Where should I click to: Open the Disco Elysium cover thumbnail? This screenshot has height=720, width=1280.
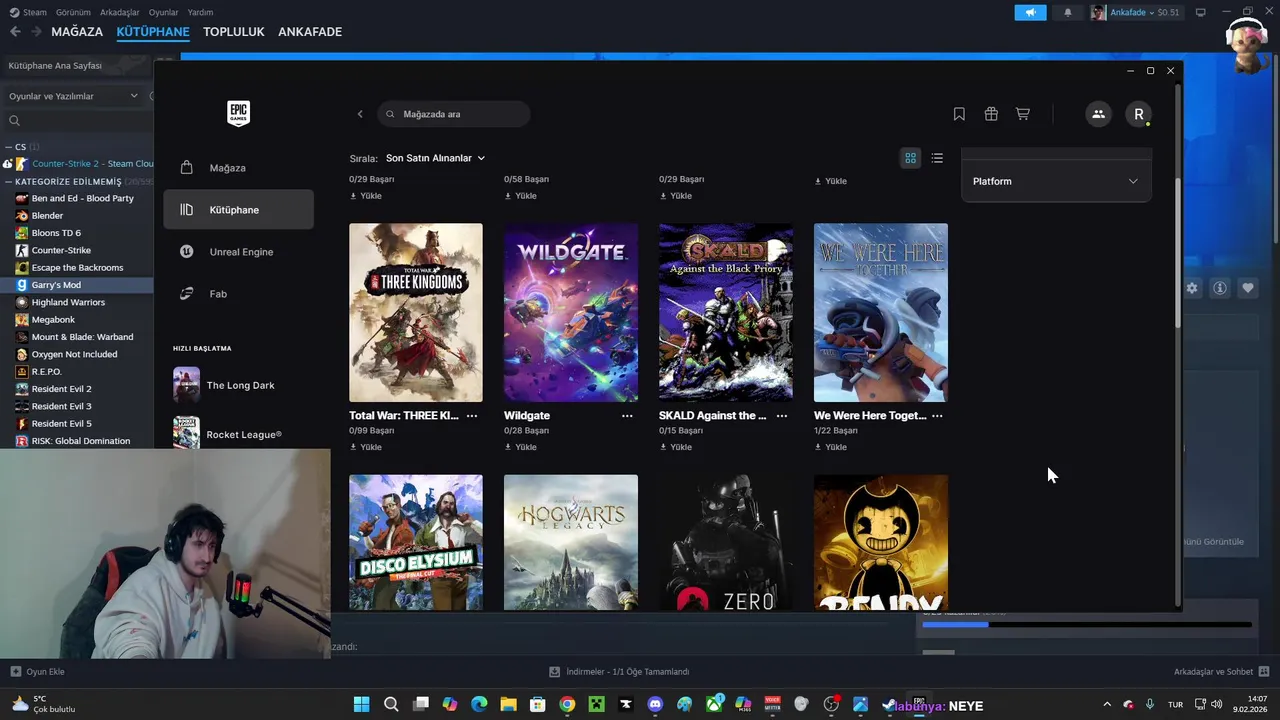[416, 542]
